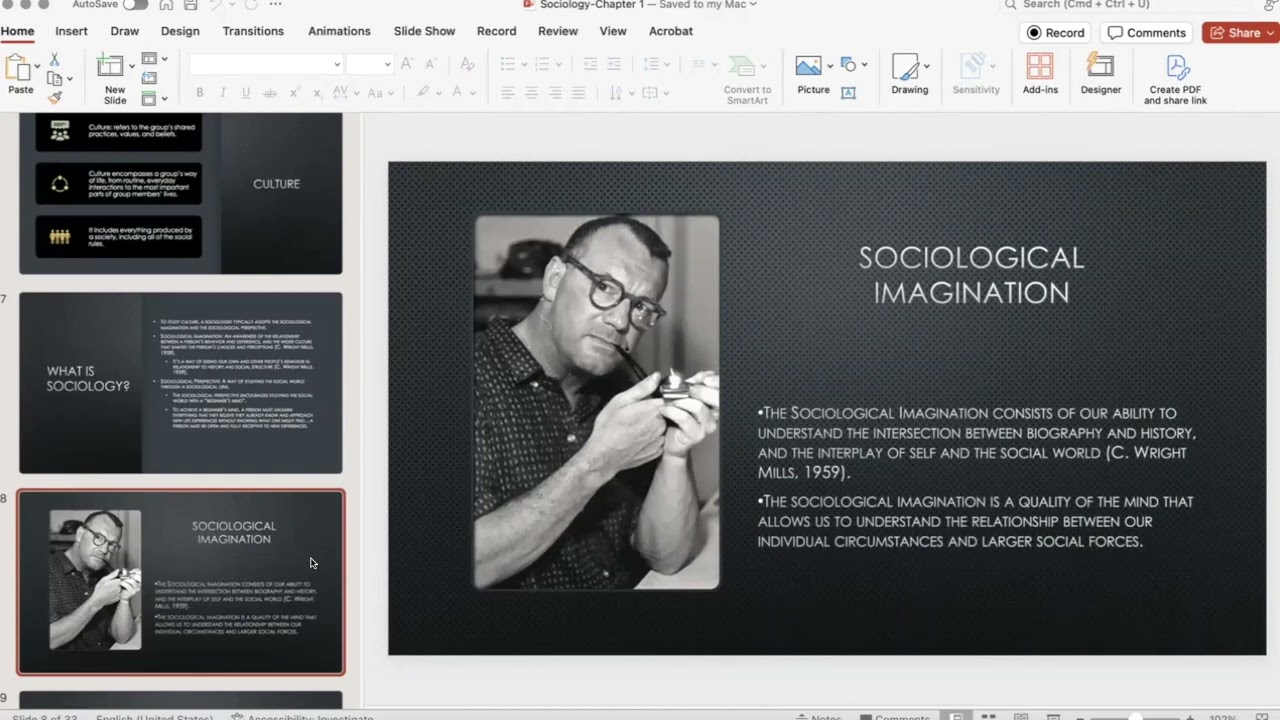Clear all text formatting

(467, 64)
